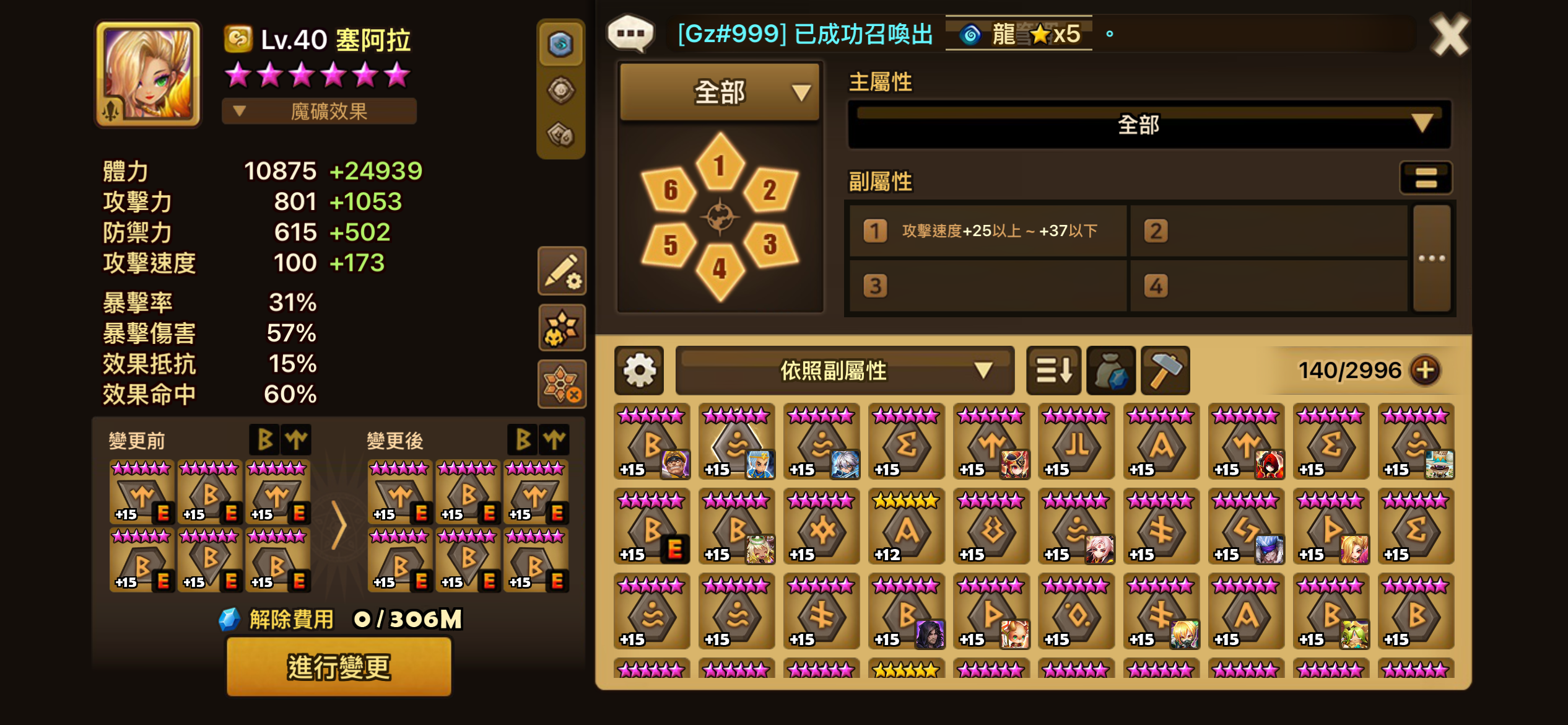This screenshot has height=725, width=1568.
Task: Toggle rune slot 1 filter
Action: (720, 162)
